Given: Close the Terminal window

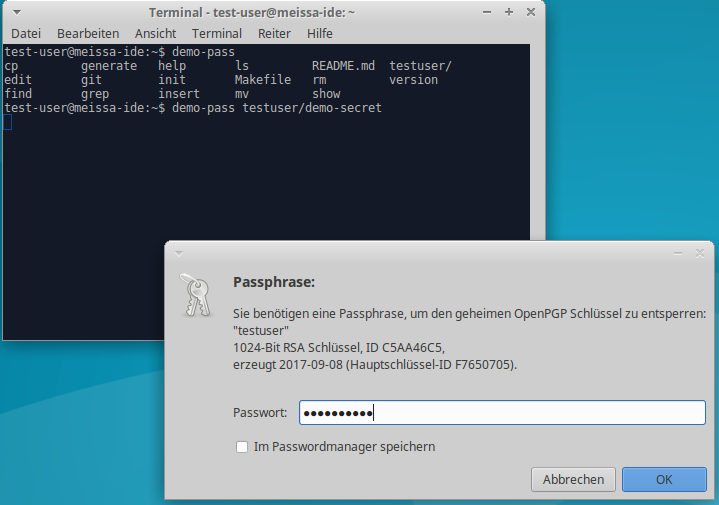Looking at the screenshot, I should coord(529,12).
